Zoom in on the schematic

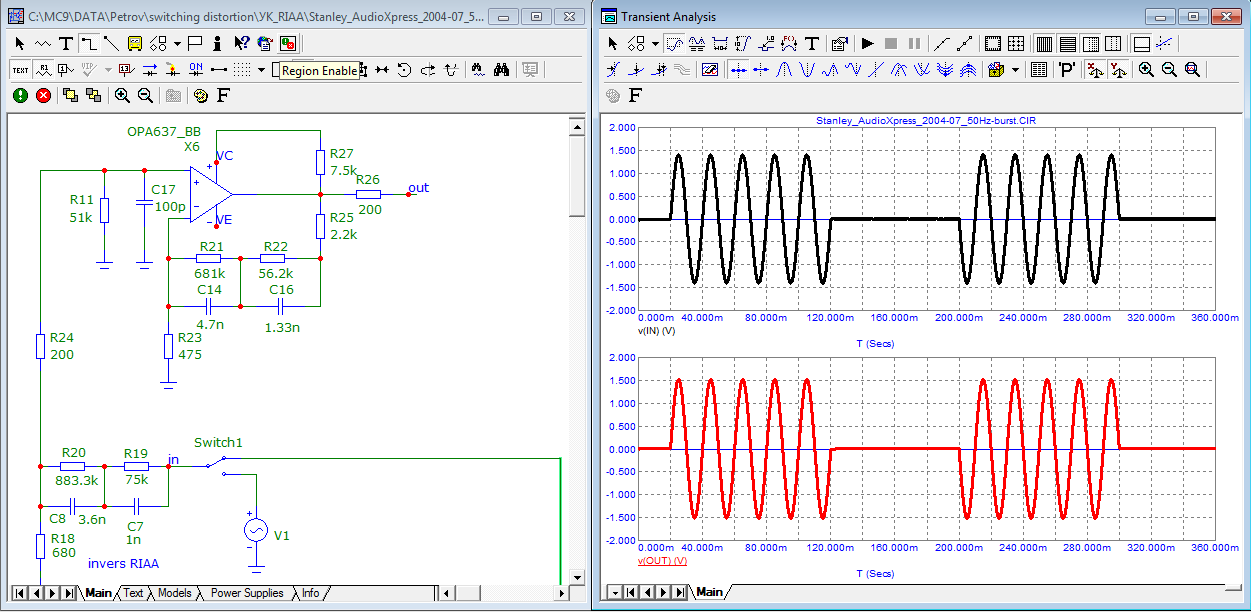122,95
